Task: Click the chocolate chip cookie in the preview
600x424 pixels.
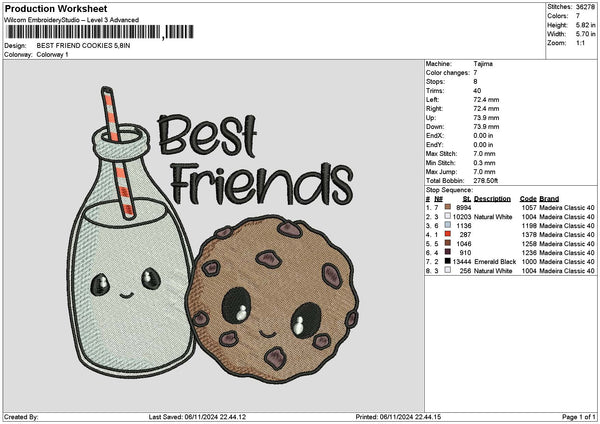Action: coord(272,299)
